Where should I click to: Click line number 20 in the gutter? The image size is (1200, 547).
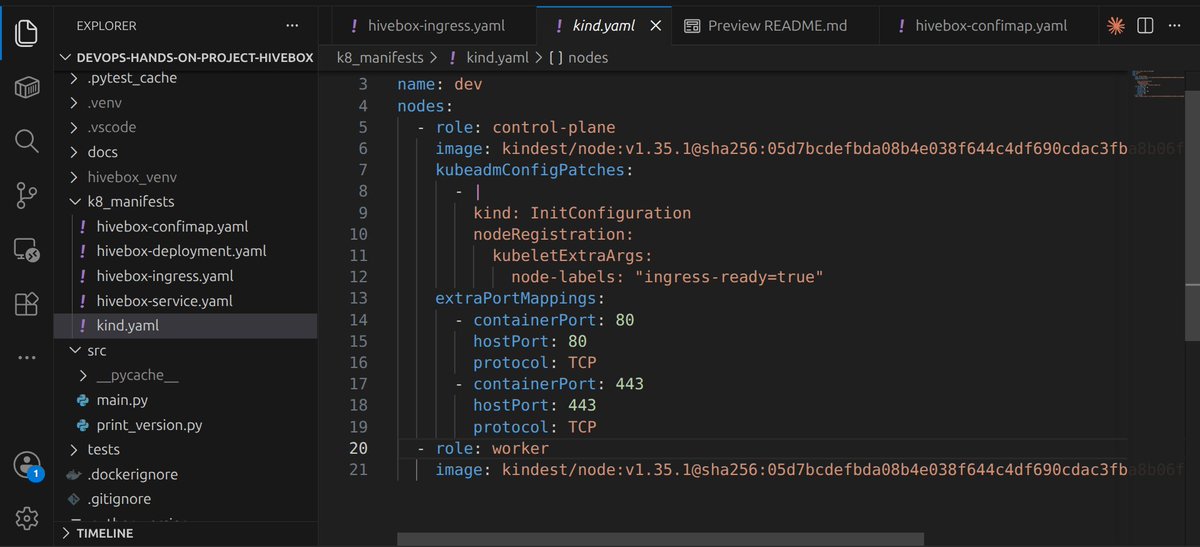(x=358, y=448)
